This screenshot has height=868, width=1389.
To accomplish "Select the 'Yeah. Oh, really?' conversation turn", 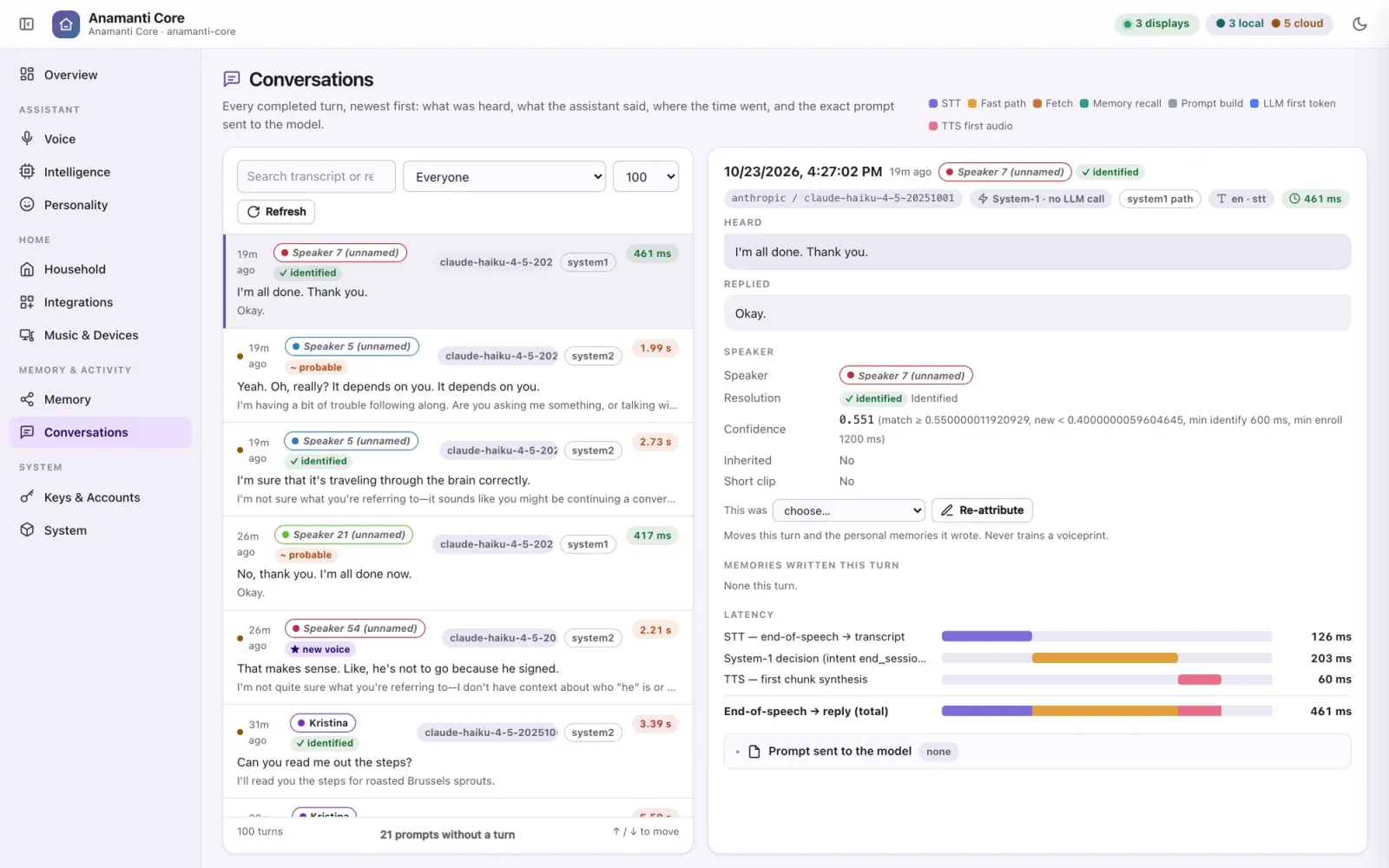I will 458,376.
